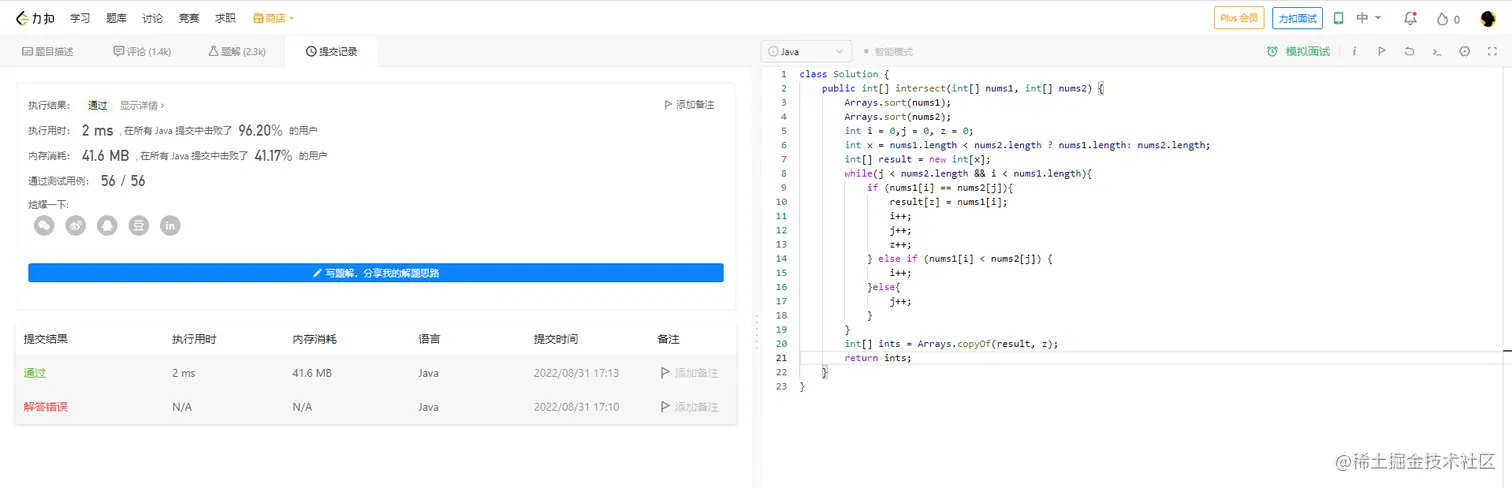This screenshot has width=1512, height=488.
Task: Start 模拟面试 mock interview
Action: [1298, 51]
